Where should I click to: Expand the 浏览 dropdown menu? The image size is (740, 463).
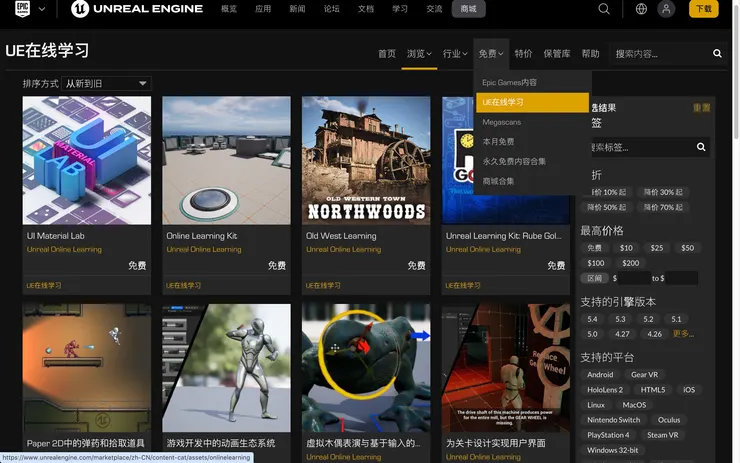tap(419, 54)
